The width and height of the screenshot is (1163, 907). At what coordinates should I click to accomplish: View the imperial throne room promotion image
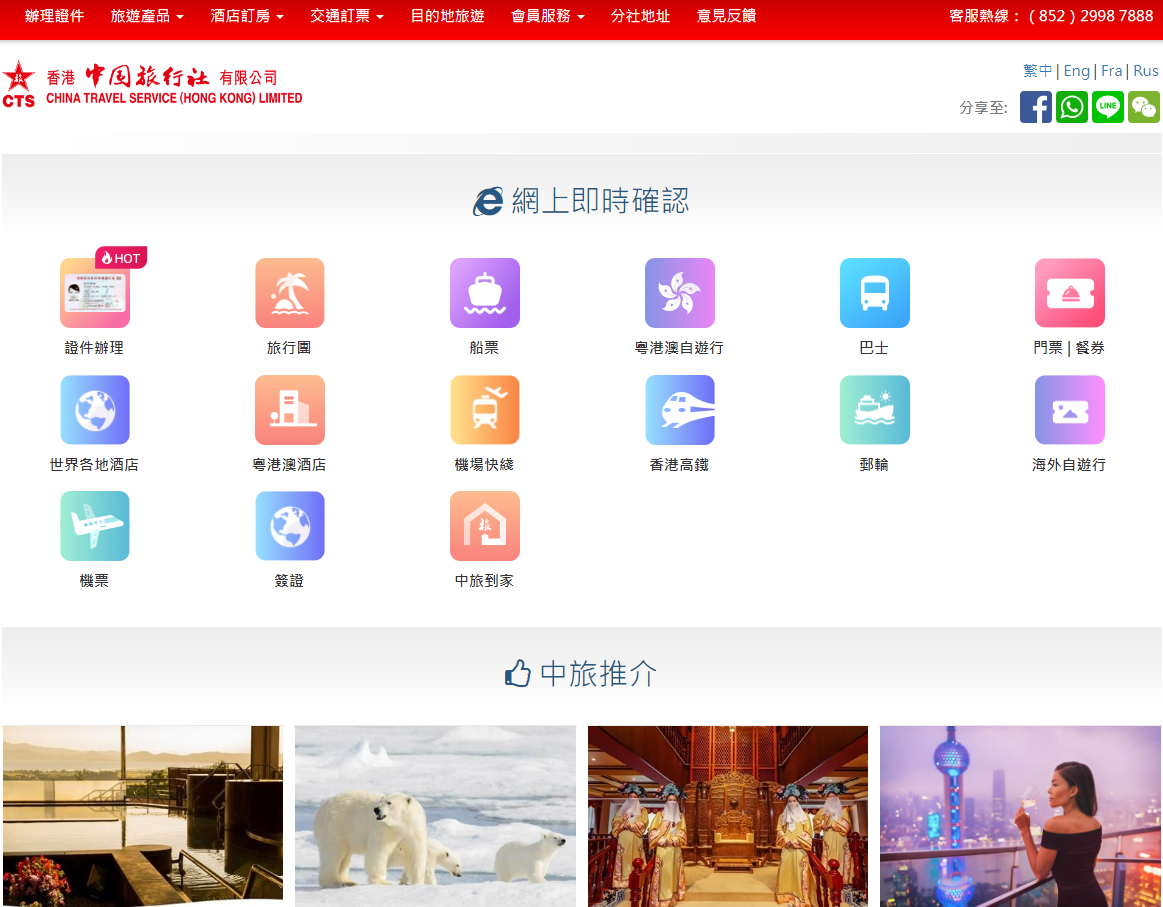coord(728,816)
